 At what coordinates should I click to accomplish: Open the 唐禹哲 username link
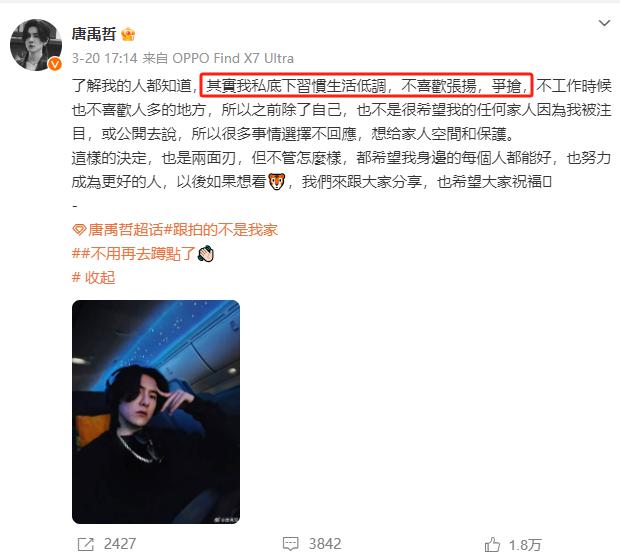(94, 34)
